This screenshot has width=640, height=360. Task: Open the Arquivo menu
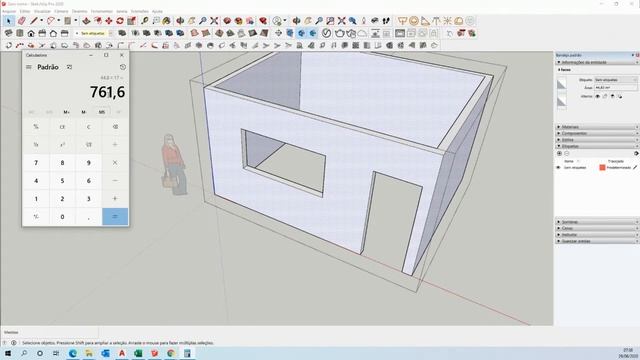9,11
